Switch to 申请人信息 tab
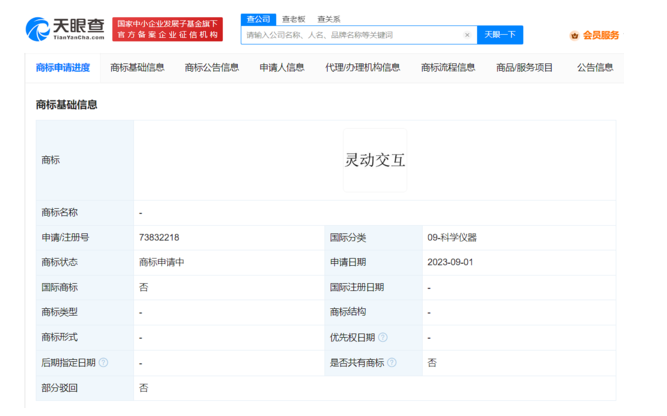 click(282, 68)
